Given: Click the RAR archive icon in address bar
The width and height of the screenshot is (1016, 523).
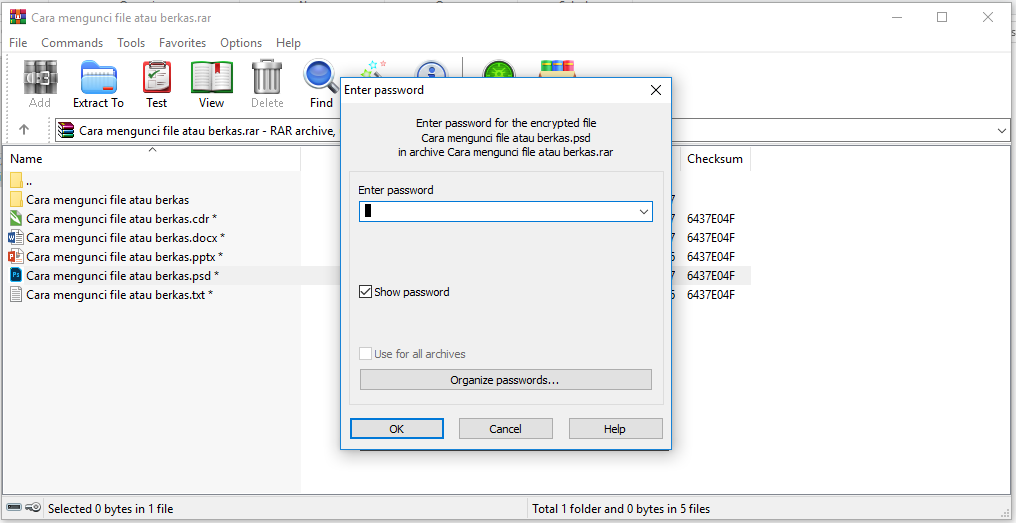Looking at the screenshot, I should (65, 131).
